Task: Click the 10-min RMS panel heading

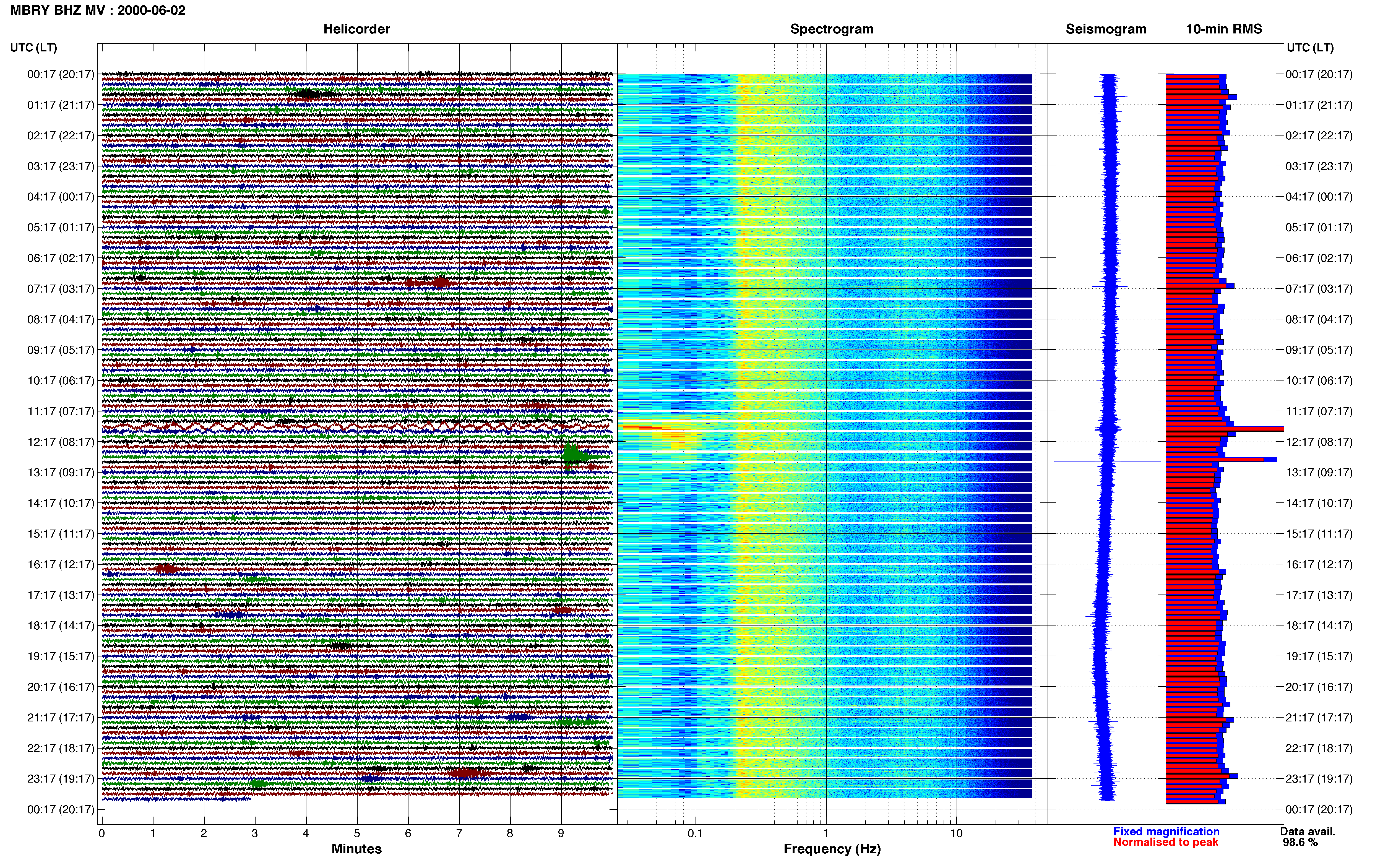Action: [x=1224, y=29]
